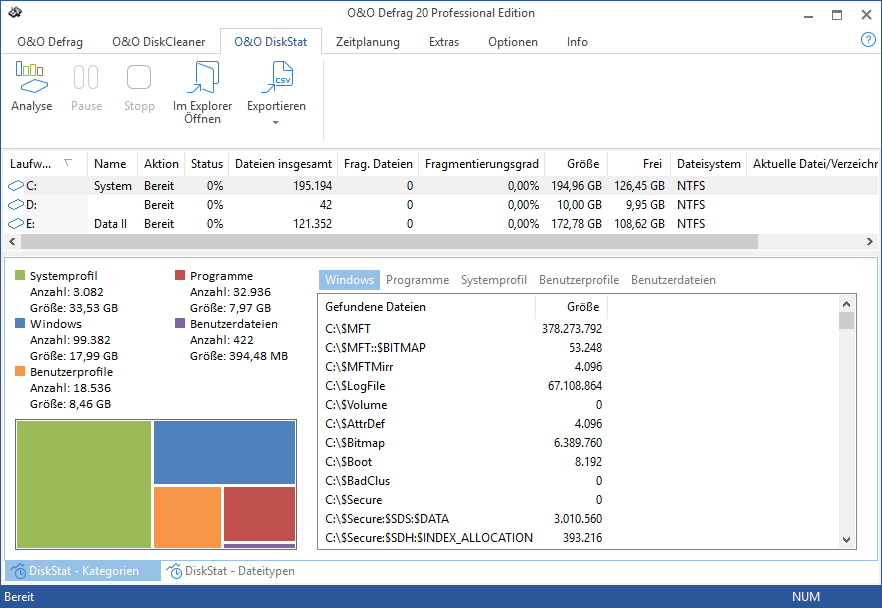Click the Pause toolbar icon

click(86, 78)
